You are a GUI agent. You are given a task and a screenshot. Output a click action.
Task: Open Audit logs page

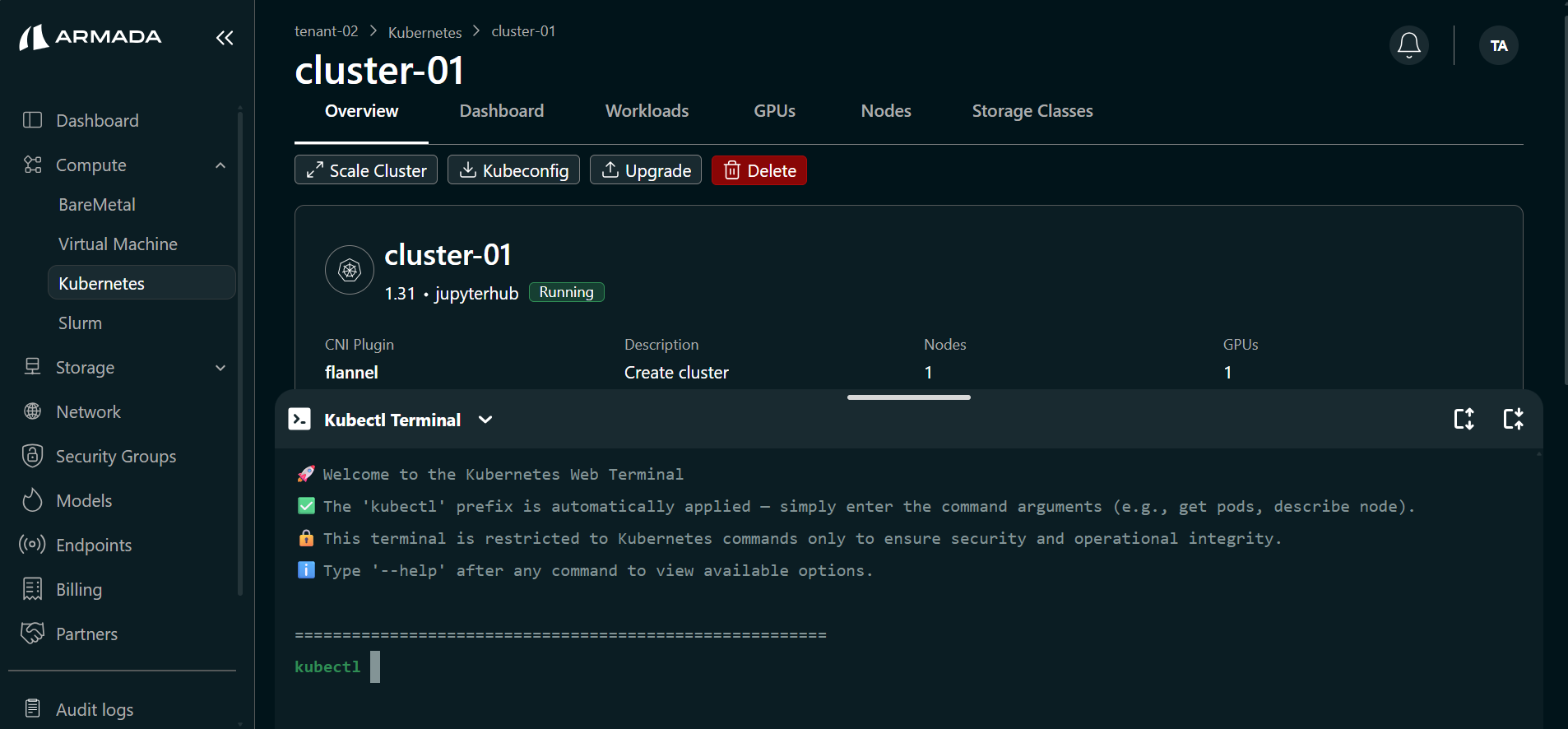95,709
